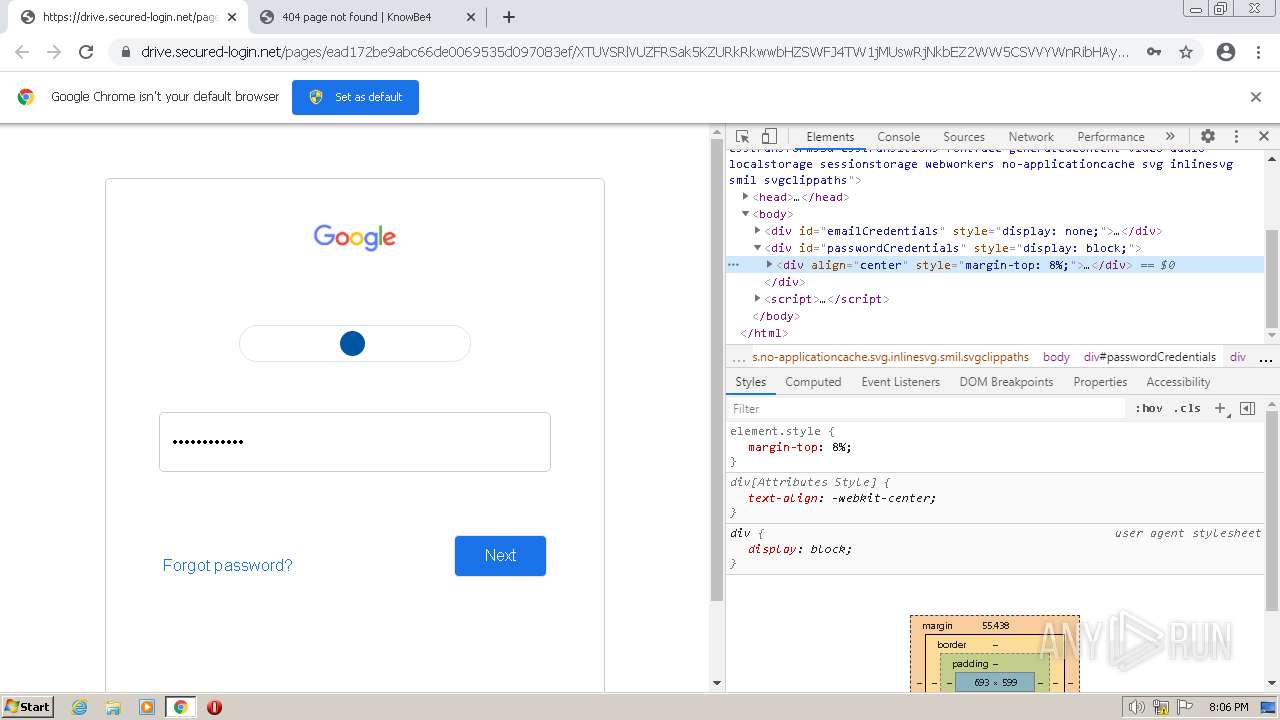The image size is (1280, 720).
Task: Click the Google logo
Action: pos(355,237)
